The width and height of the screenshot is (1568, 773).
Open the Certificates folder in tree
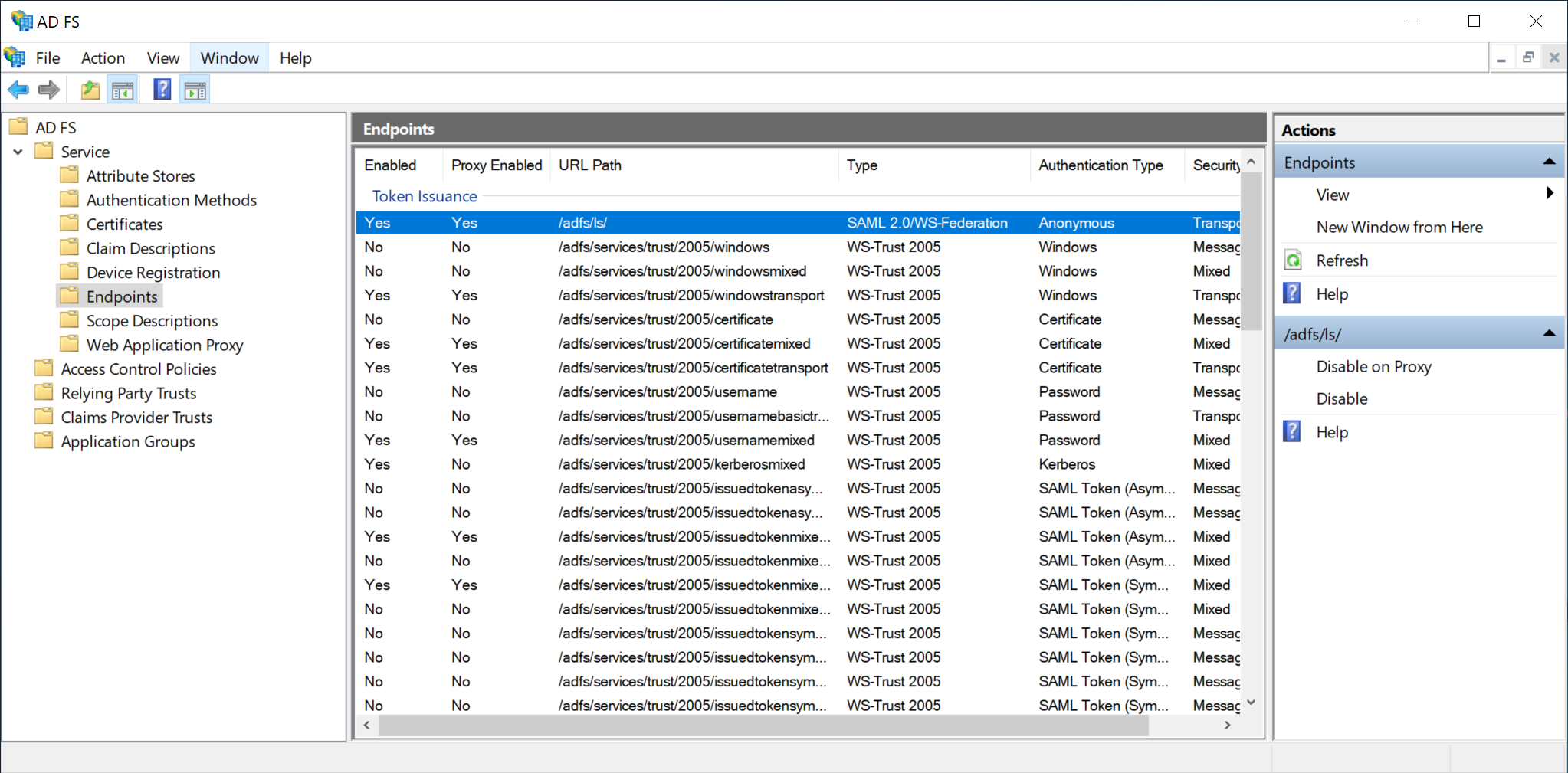(x=124, y=224)
